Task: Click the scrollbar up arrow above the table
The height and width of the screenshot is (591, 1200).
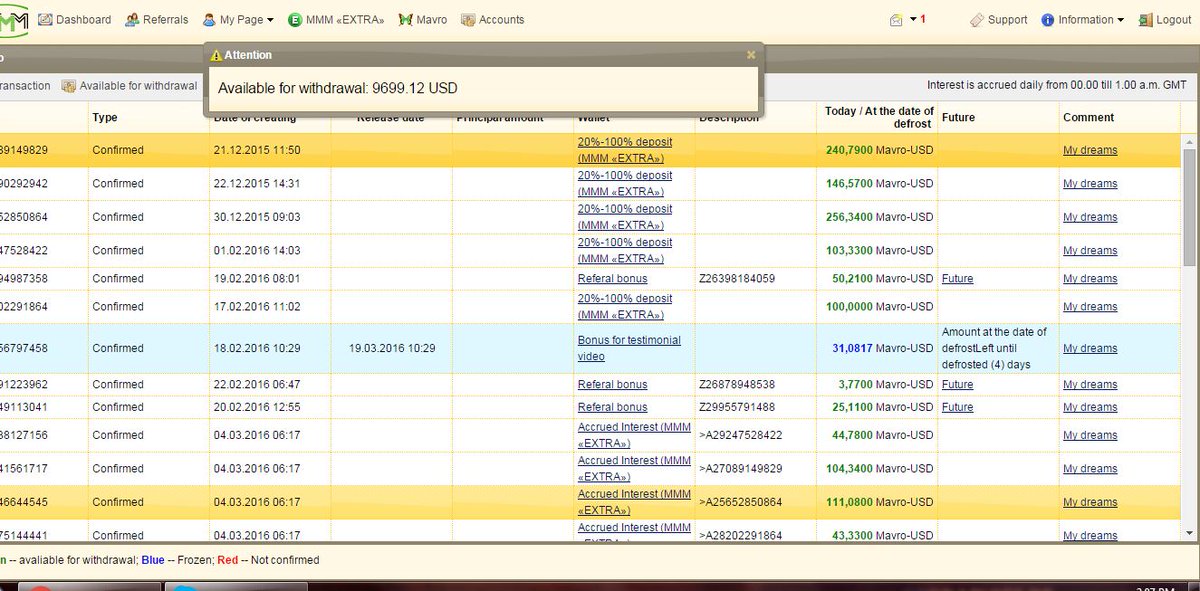Action: [1190, 142]
